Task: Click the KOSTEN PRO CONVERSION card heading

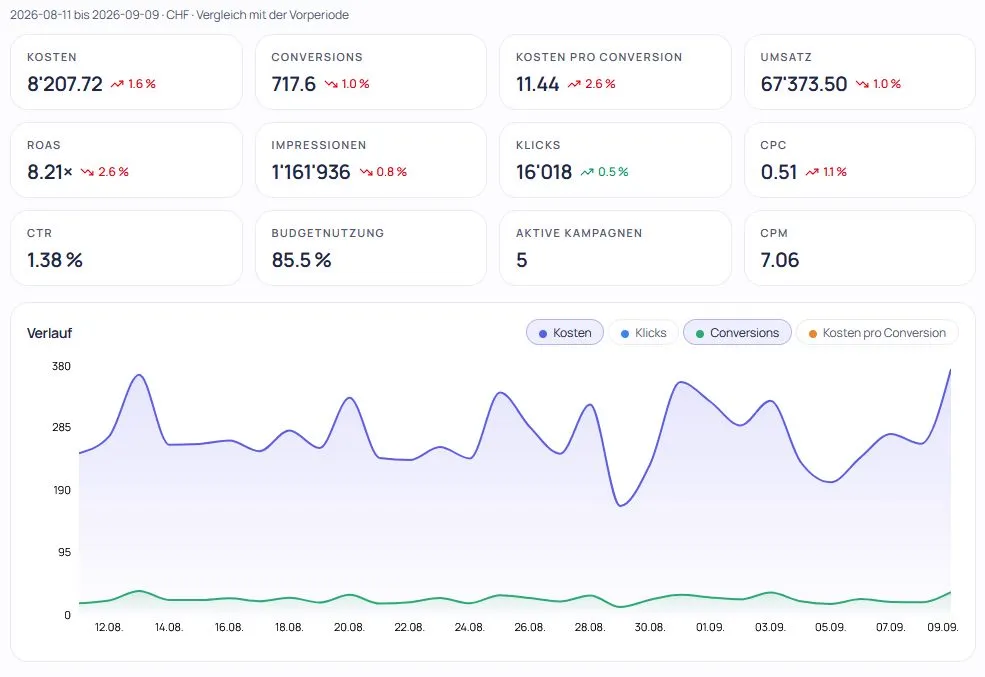Action: [x=599, y=57]
